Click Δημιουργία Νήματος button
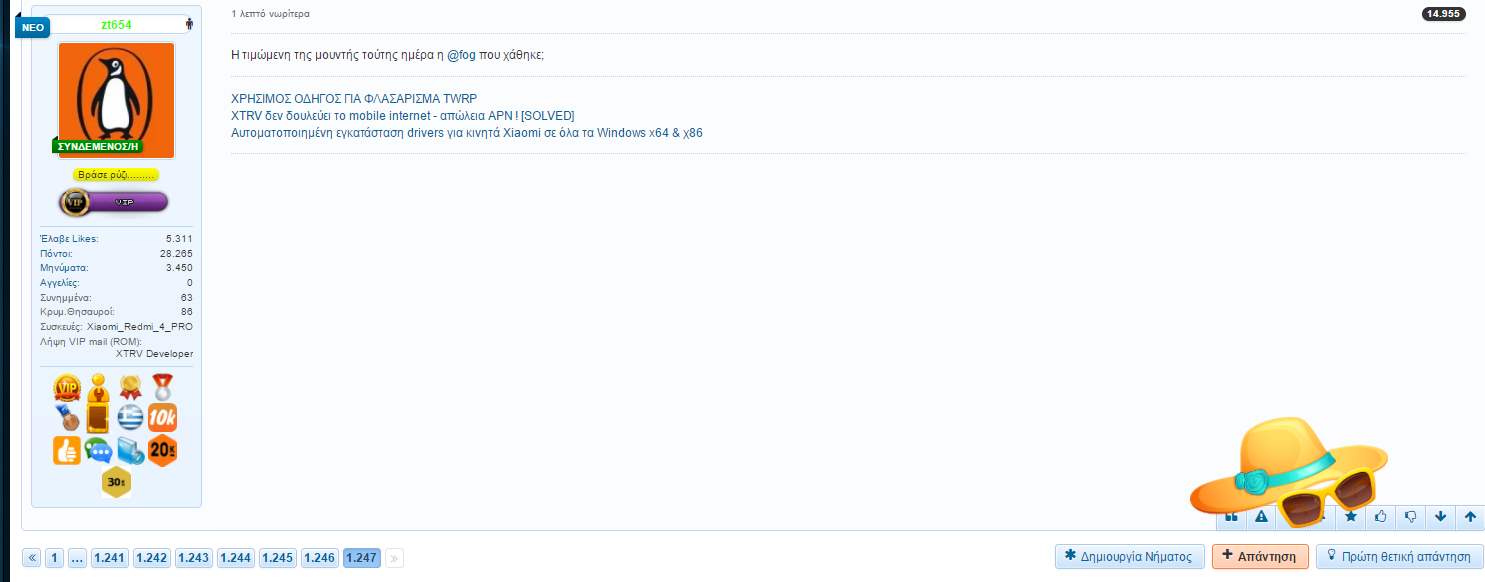This screenshot has width=1485, height=582. pyautogui.click(x=1129, y=556)
